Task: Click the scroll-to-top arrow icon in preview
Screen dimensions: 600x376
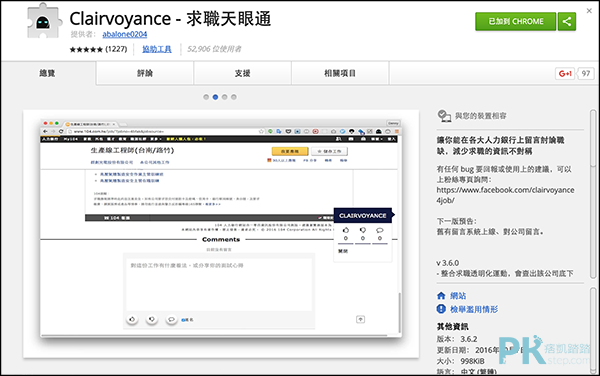Action: coord(360,319)
